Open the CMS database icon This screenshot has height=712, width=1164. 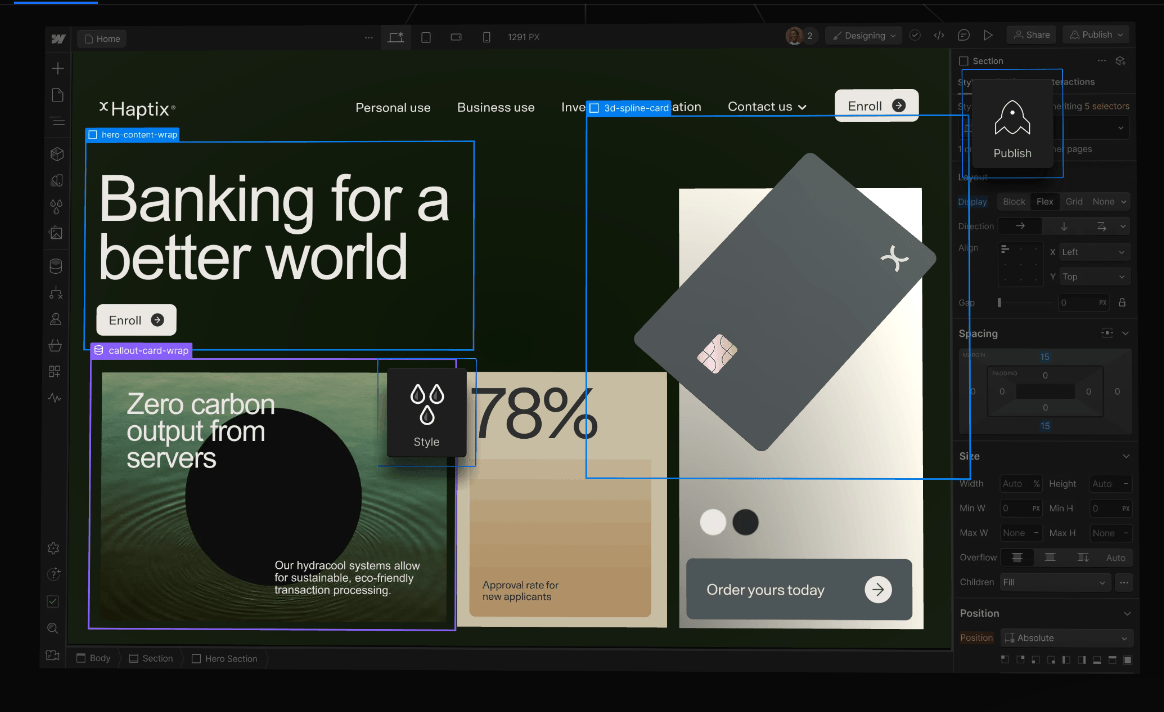tap(56, 266)
